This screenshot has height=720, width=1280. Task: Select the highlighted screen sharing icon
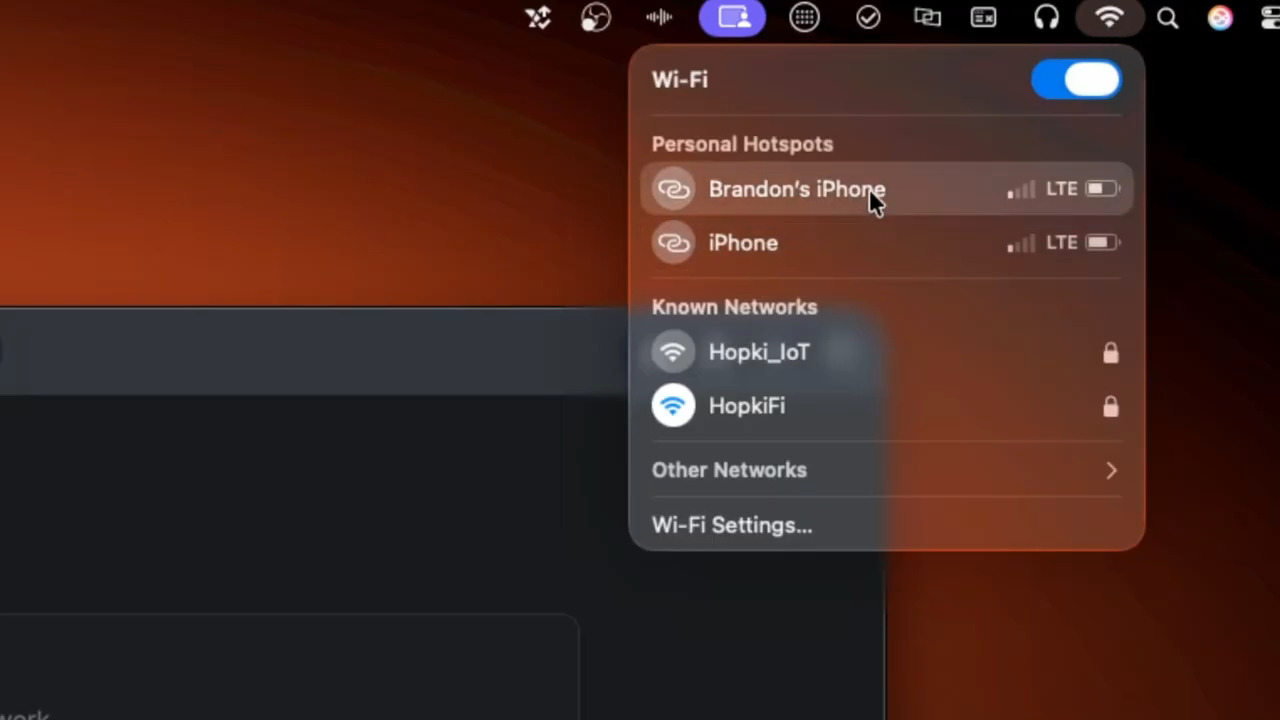(733, 17)
